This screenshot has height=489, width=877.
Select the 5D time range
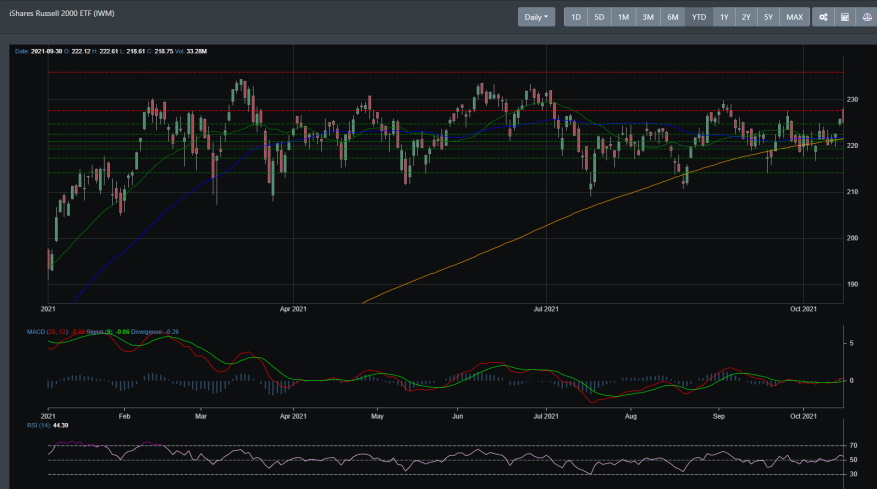click(x=599, y=17)
